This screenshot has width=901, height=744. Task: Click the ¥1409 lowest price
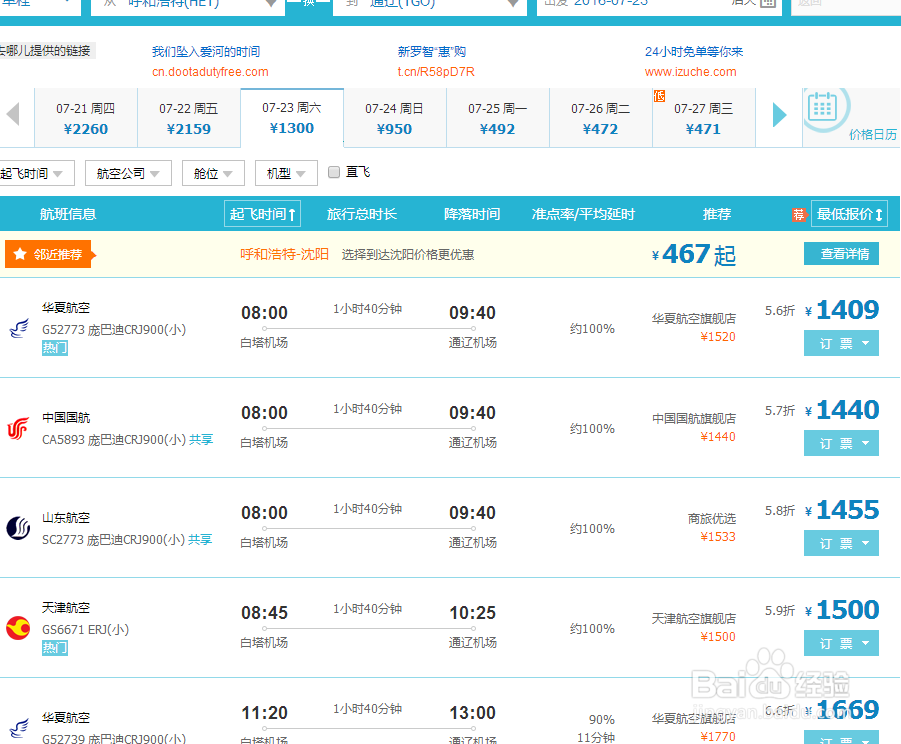[842, 310]
